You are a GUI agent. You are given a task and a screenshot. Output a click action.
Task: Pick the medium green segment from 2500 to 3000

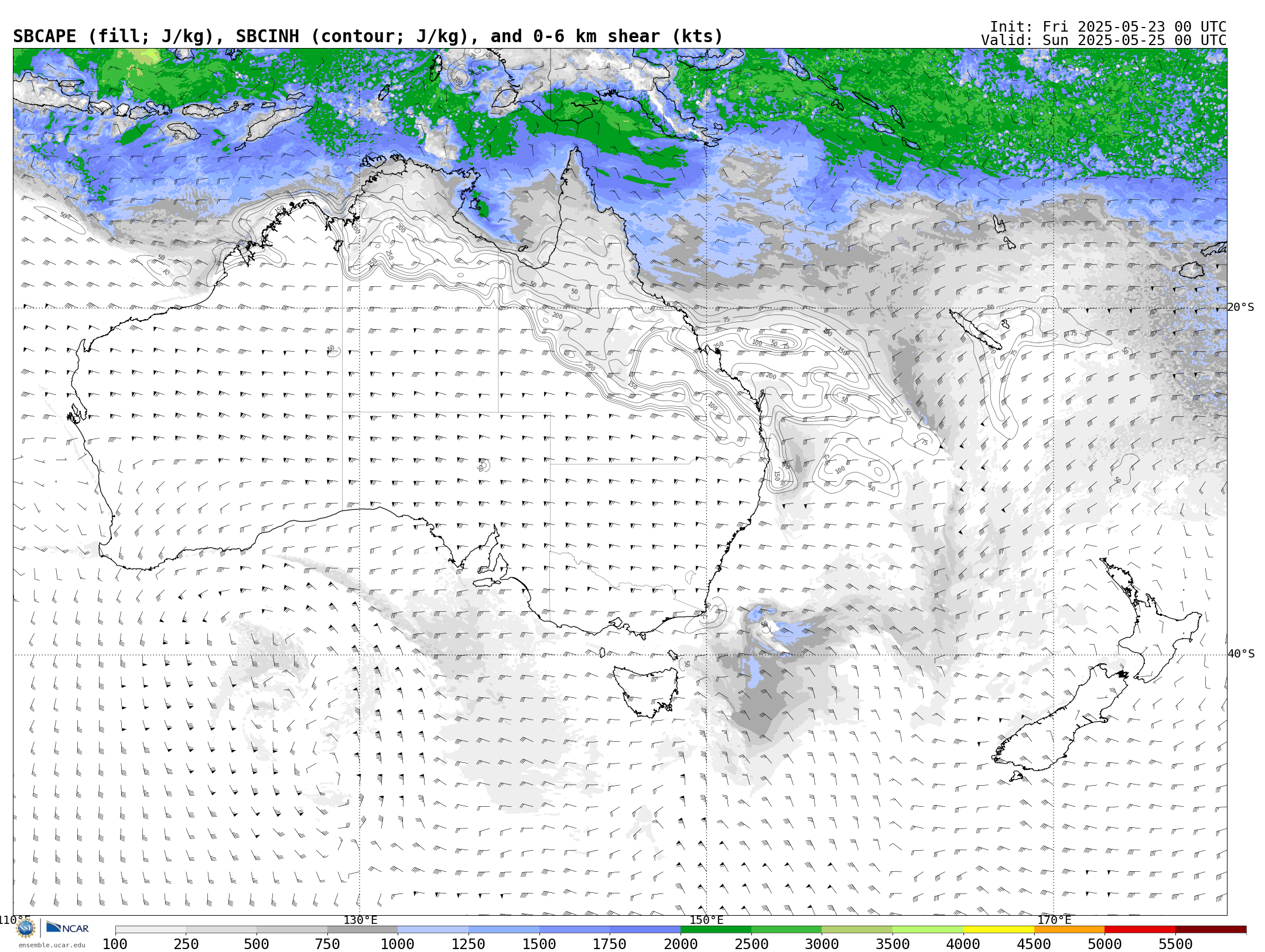787,930
